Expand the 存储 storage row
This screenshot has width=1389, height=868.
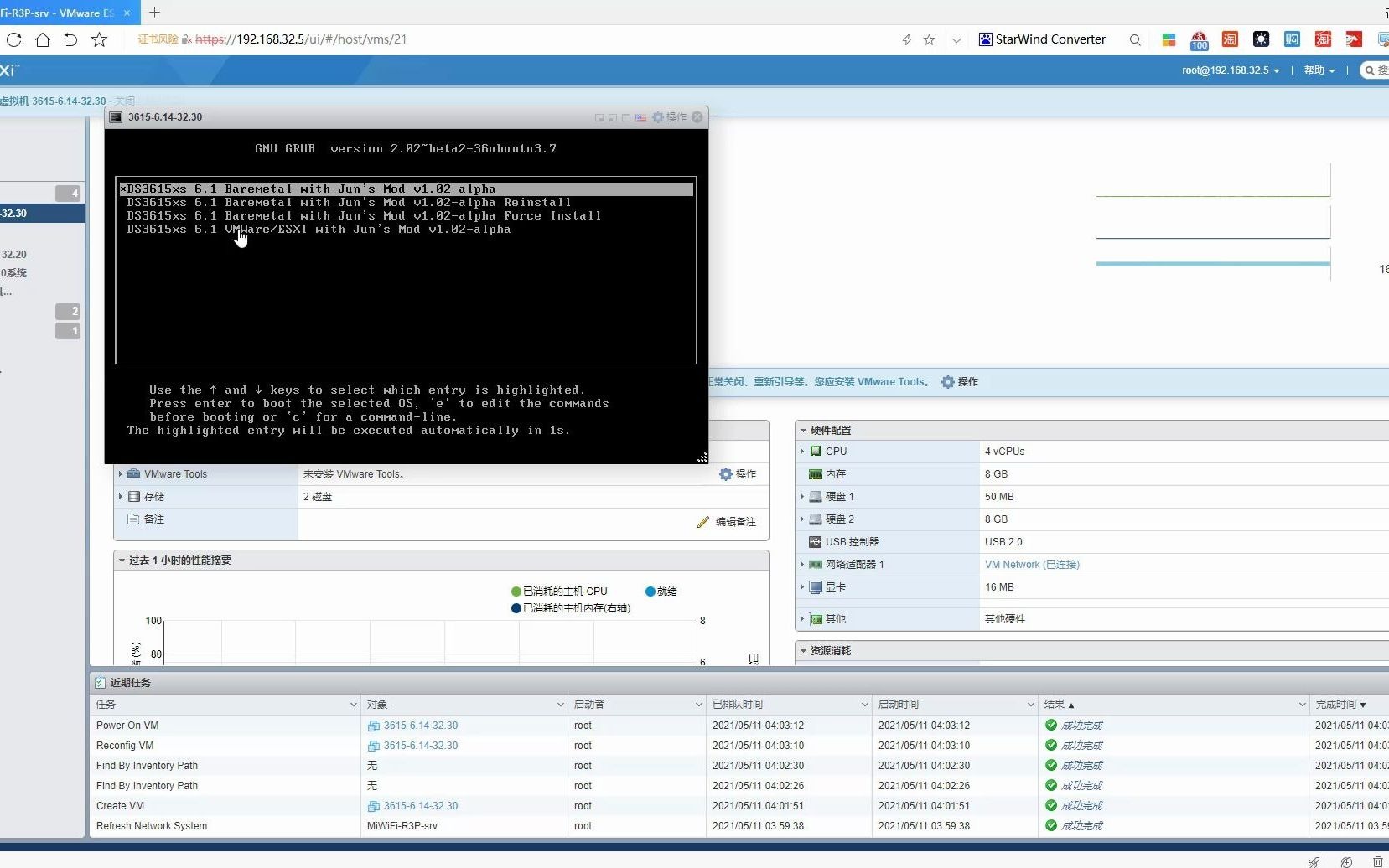[121, 497]
